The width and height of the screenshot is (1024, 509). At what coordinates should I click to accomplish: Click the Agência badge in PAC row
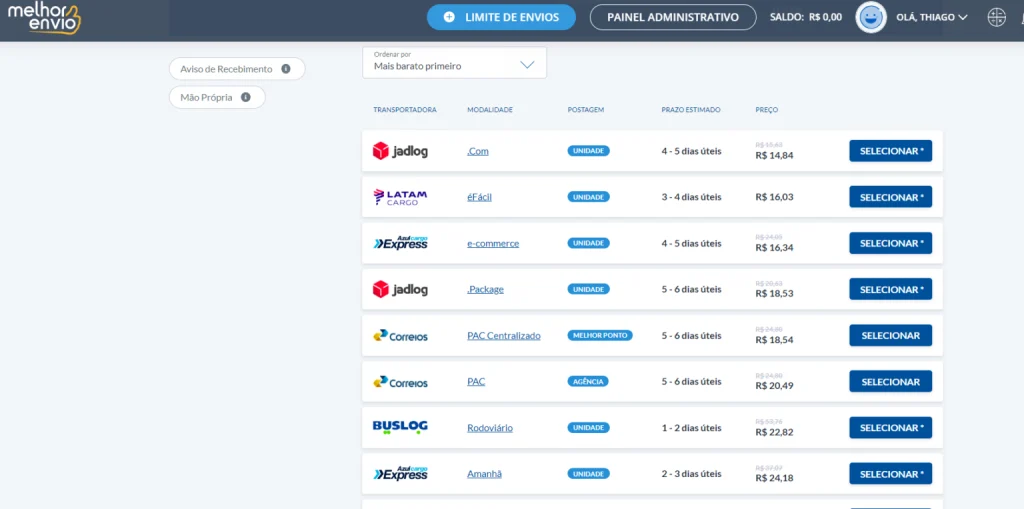point(588,382)
